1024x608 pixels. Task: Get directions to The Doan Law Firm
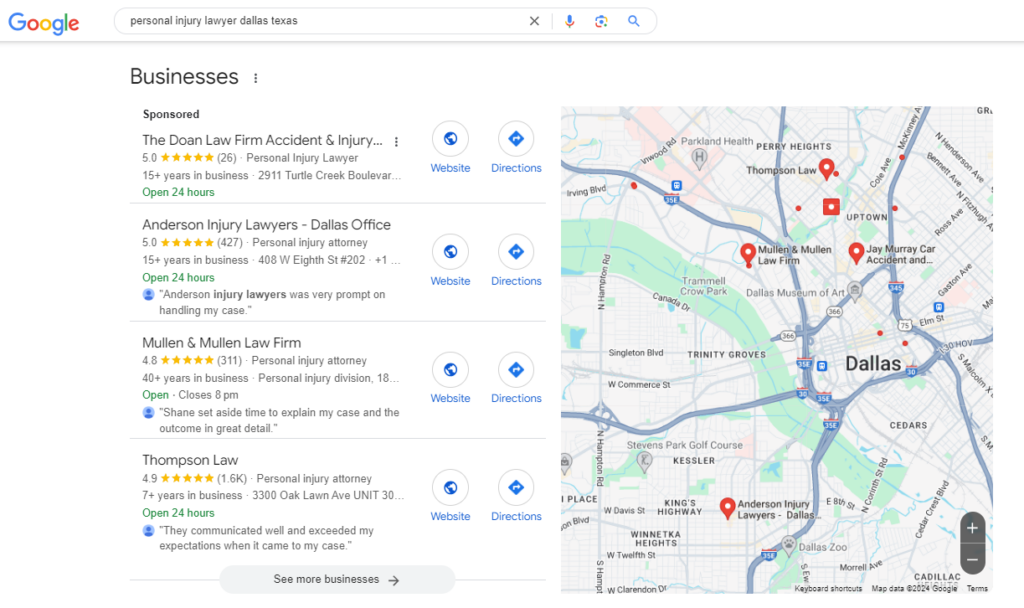coord(516,138)
